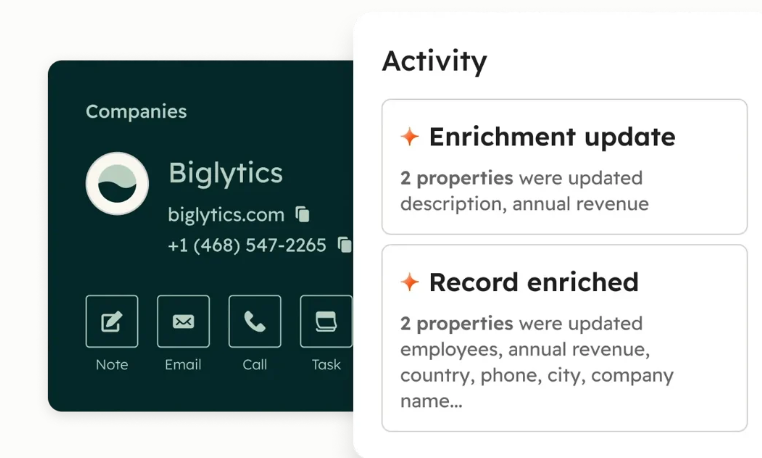Click the Note icon button

[x=112, y=321]
